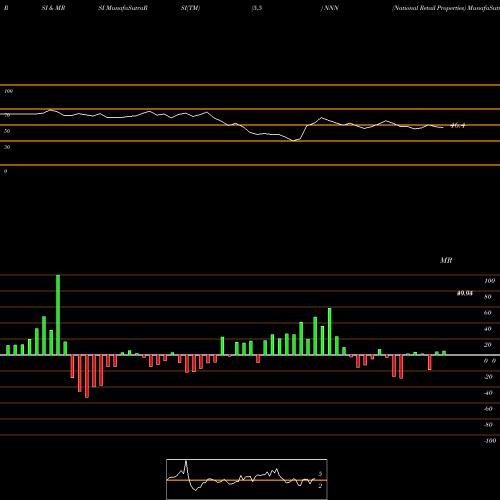500x500 pixels.
Task: Click the 'SI(TM)' title text
Action: [x=190, y=8]
